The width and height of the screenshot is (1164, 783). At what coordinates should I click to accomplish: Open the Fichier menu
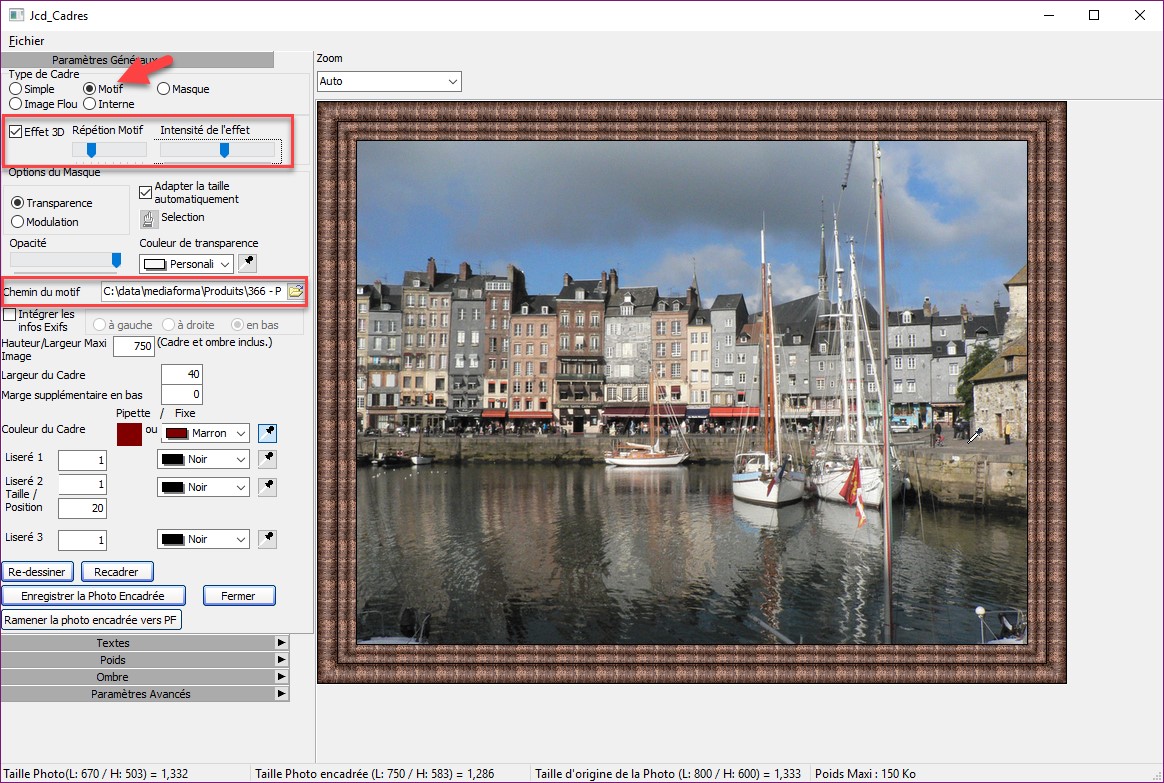pyautogui.click(x=27, y=41)
